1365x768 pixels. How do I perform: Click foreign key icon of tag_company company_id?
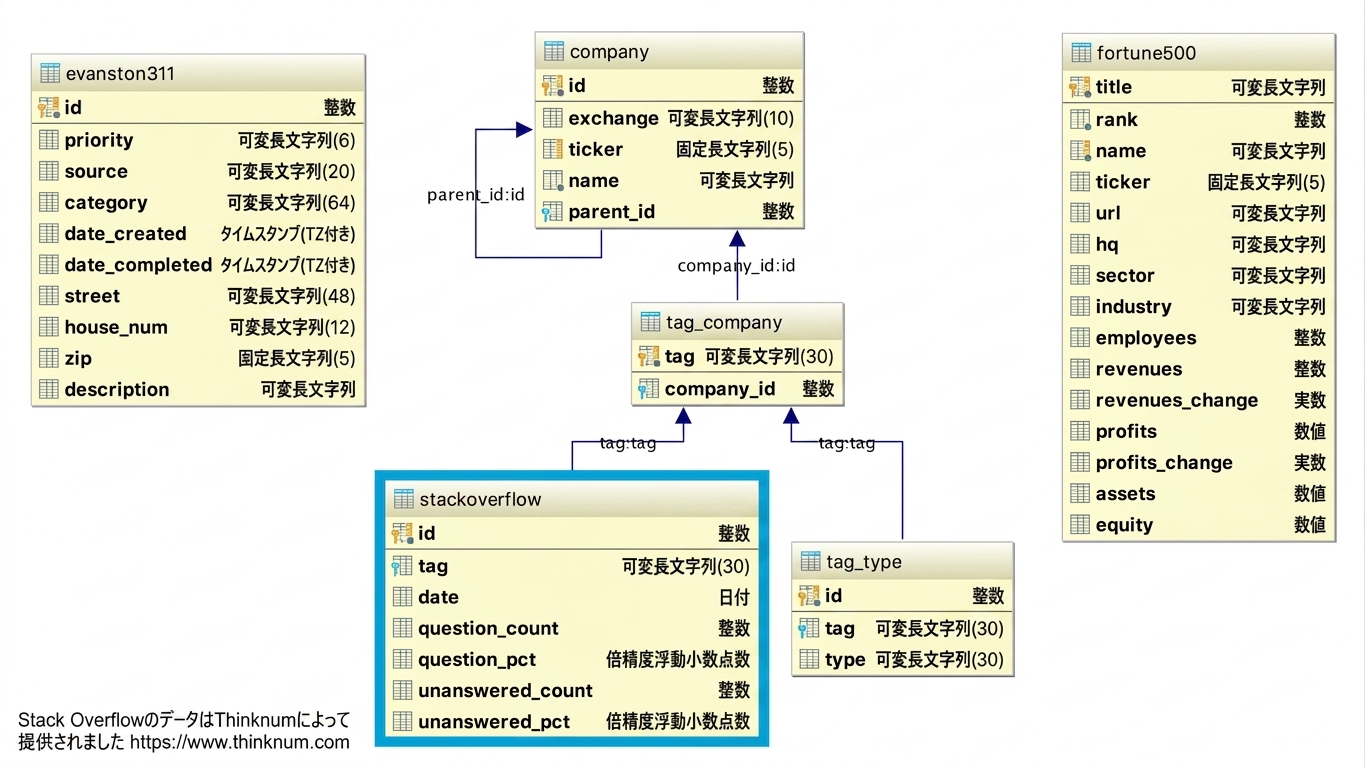[649, 389]
